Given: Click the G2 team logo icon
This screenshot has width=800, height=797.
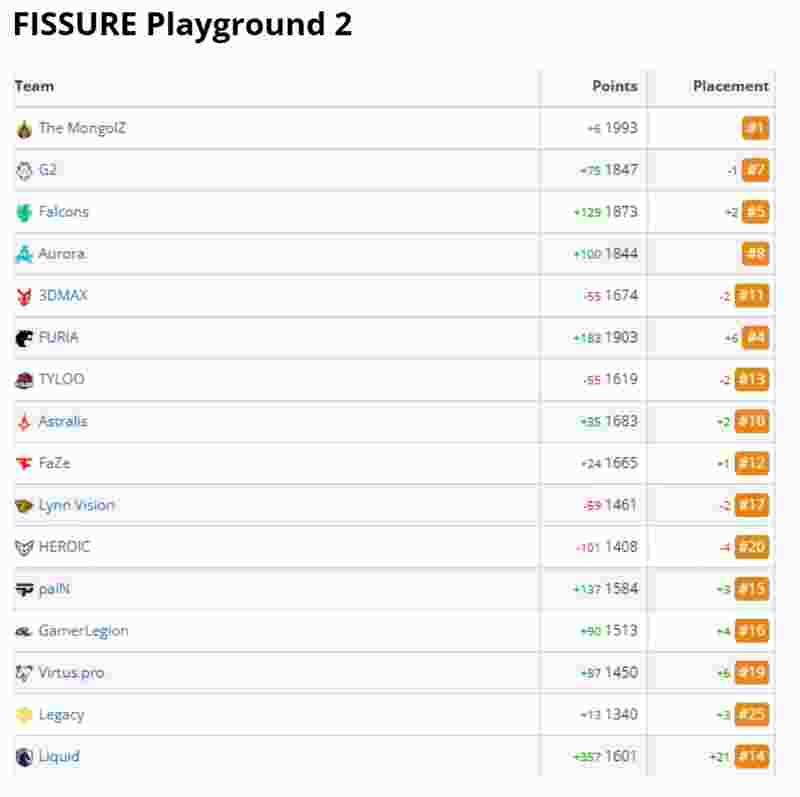Looking at the screenshot, I should point(24,170).
